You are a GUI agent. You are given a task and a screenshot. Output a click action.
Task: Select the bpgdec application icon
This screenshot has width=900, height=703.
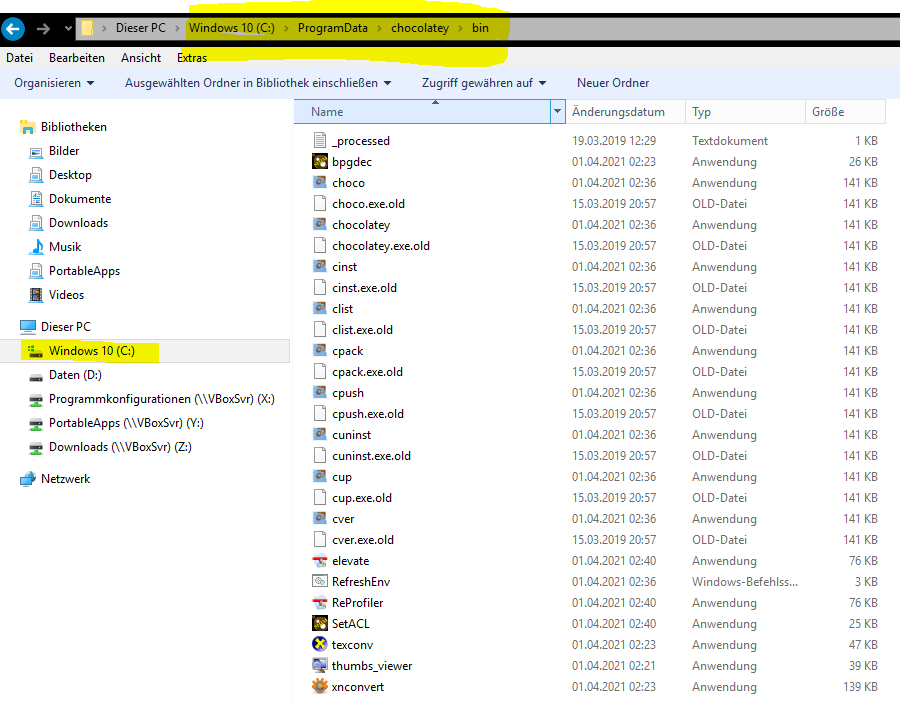[x=320, y=161]
